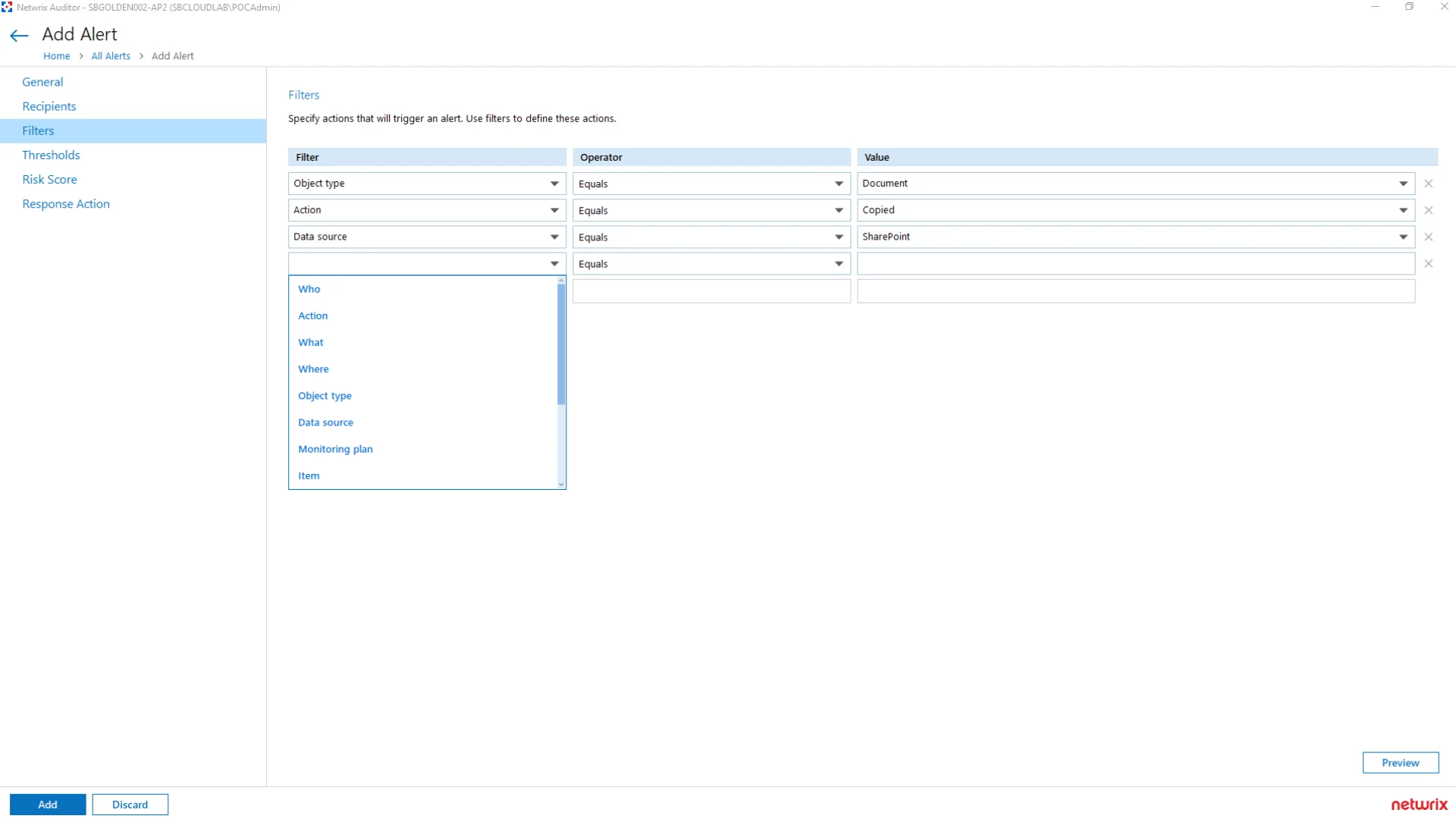1456x819 pixels.
Task: Select Data source from the open filter list
Action: point(423,422)
